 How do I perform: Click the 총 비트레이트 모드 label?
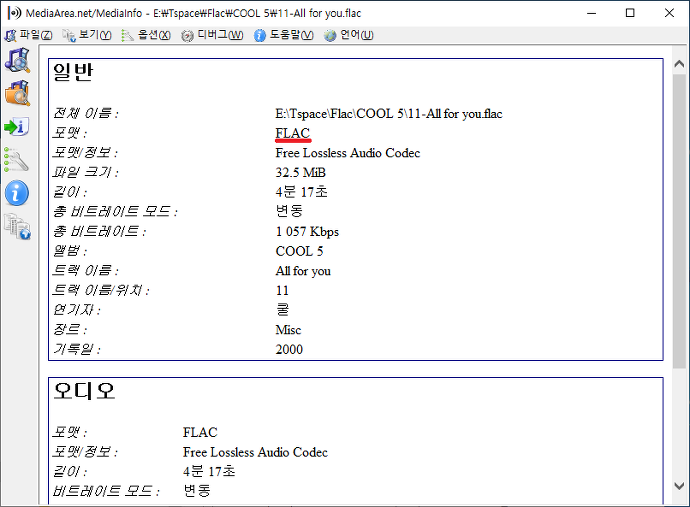click(x=115, y=212)
